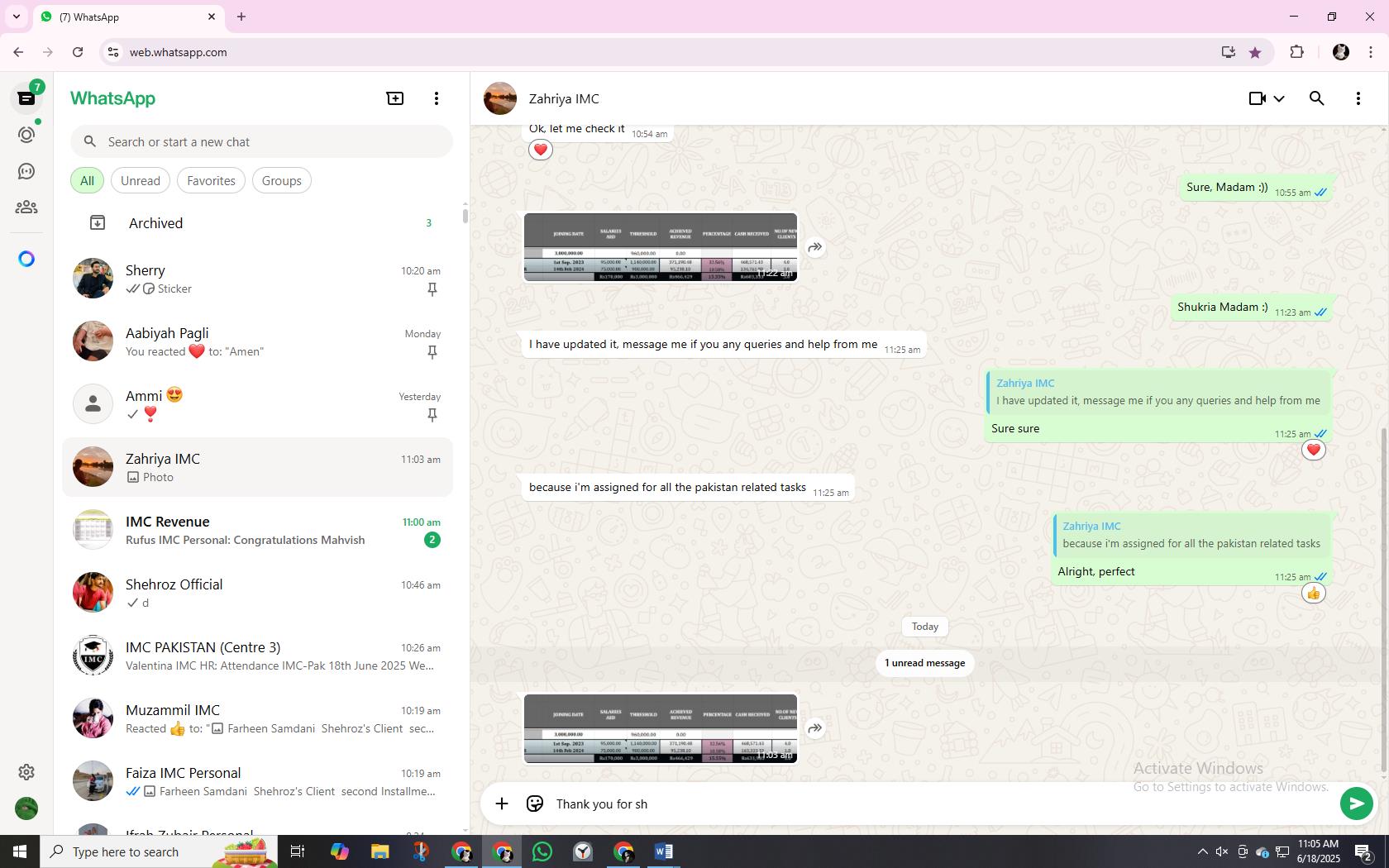The image size is (1389, 868).
Task: Start a new chat with the plus icon
Action: [395, 98]
